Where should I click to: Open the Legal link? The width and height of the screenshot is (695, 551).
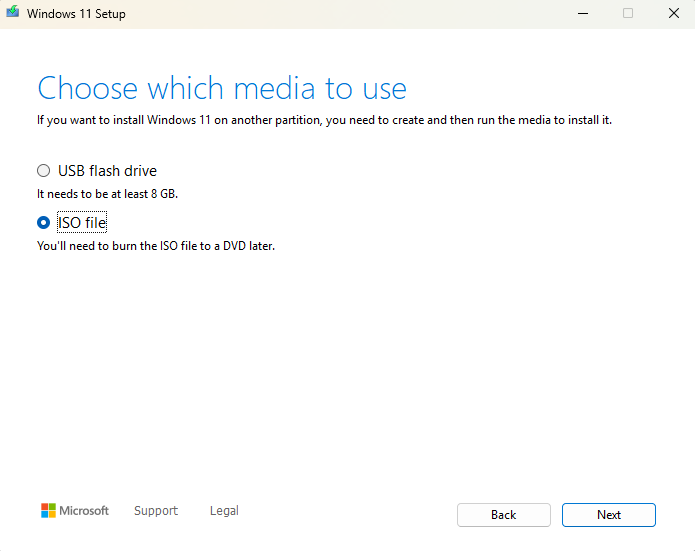[x=224, y=511]
